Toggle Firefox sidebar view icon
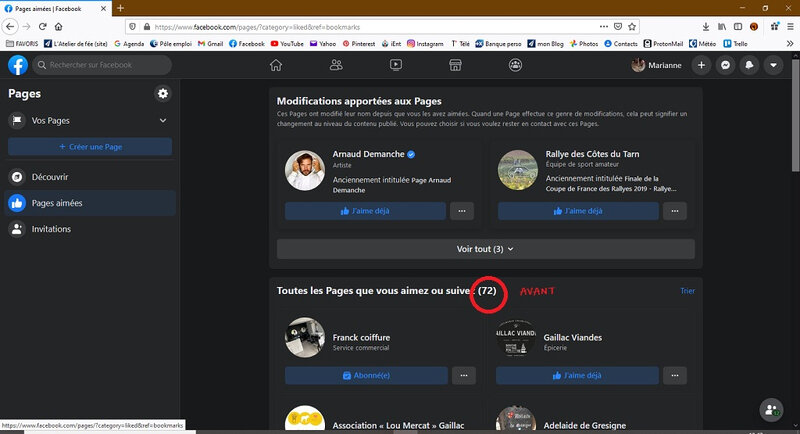The height and width of the screenshot is (434, 800). coord(738,27)
